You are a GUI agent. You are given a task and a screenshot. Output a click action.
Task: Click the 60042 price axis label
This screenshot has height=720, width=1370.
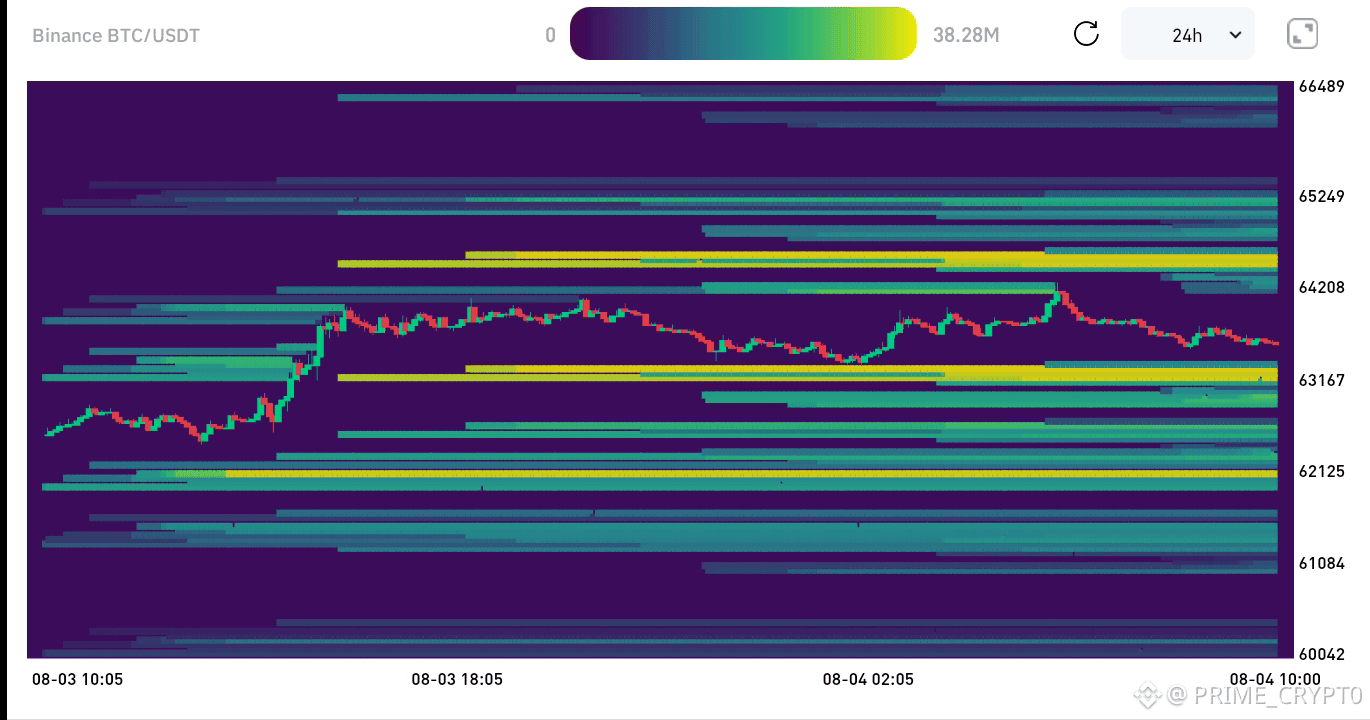coord(1321,654)
